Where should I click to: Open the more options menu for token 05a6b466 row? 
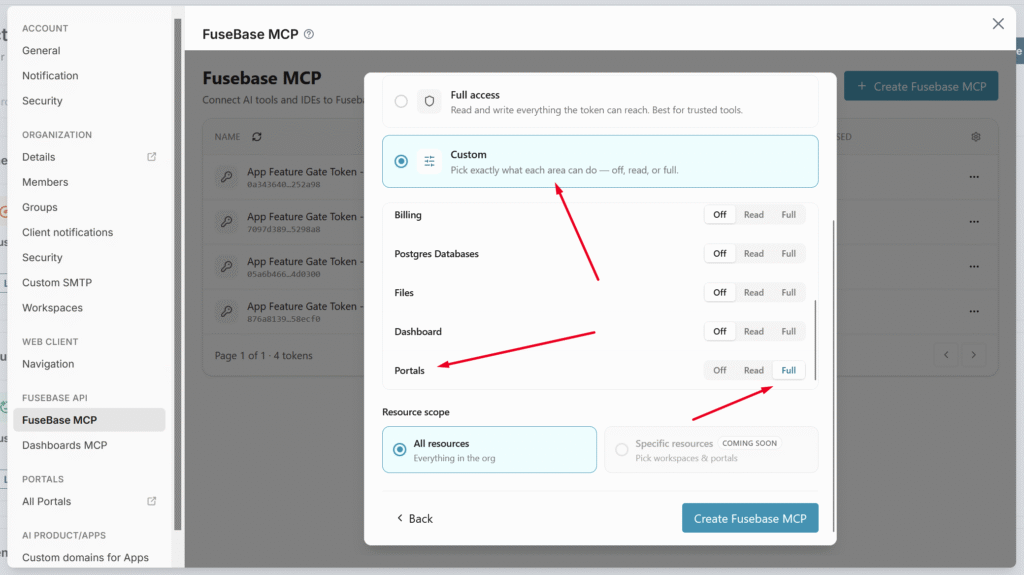pyautogui.click(x=974, y=267)
